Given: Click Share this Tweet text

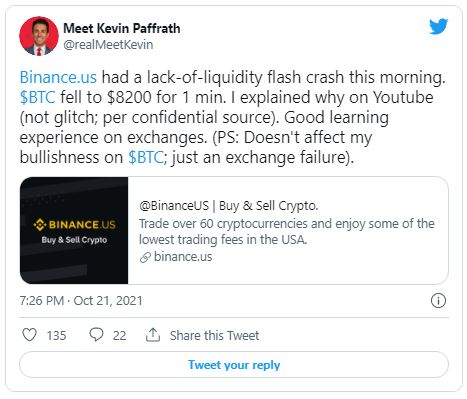Looking at the screenshot, I should click(214, 335).
